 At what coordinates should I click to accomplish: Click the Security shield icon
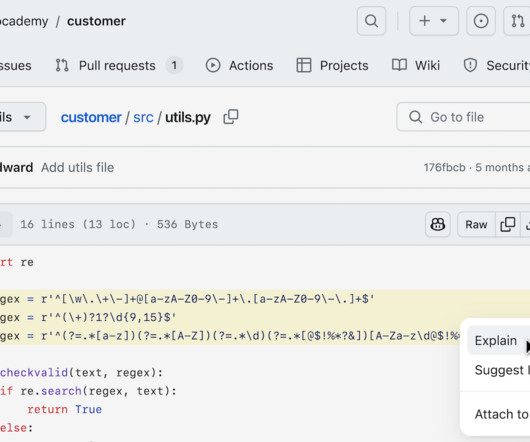tap(470, 65)
